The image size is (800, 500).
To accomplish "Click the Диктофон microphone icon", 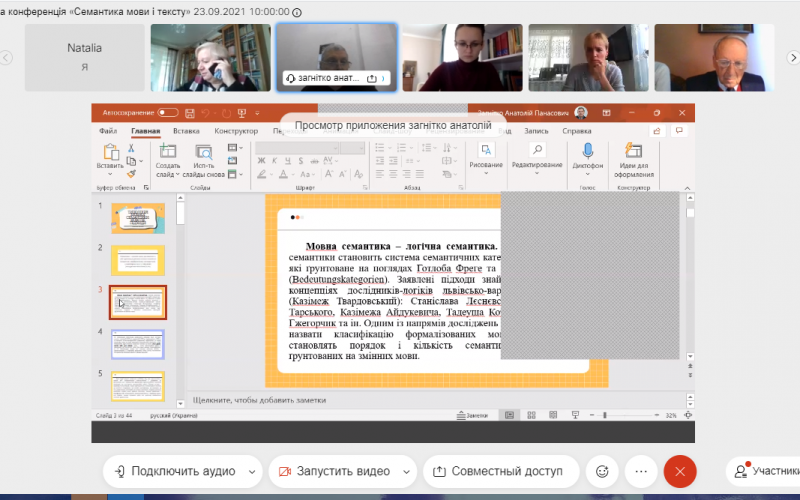I will (x=588, y=152).
